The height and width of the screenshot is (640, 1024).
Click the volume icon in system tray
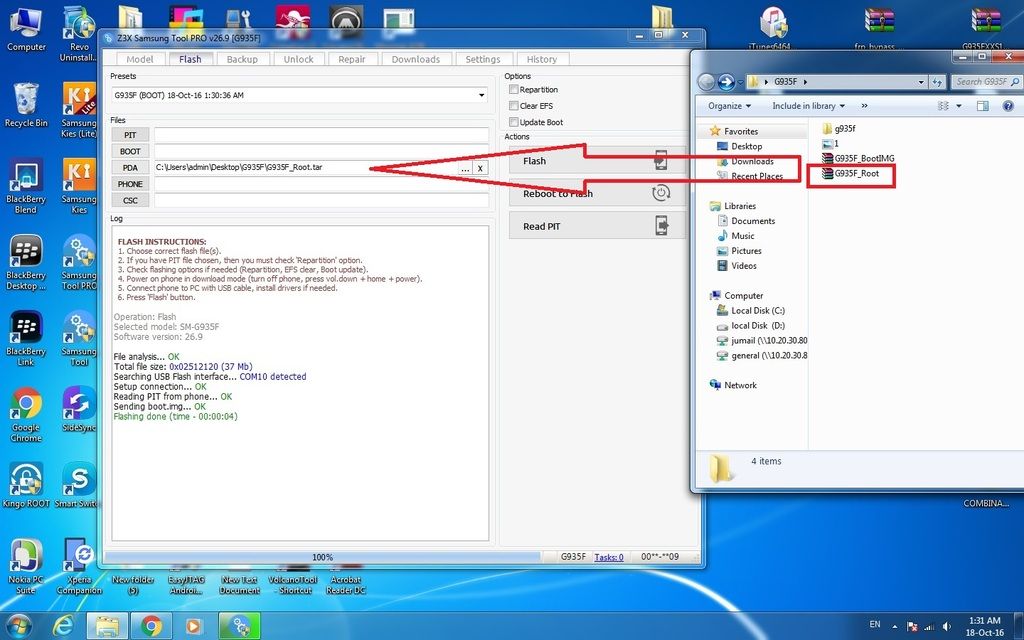[946, 626]
